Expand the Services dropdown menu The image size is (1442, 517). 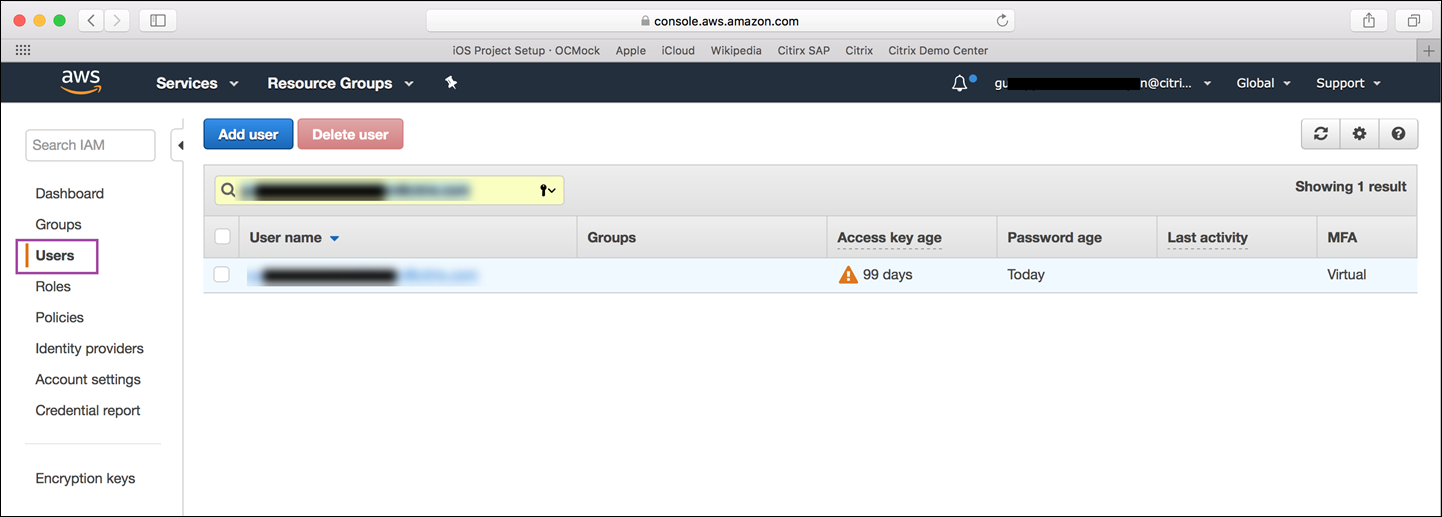(197, 83)
